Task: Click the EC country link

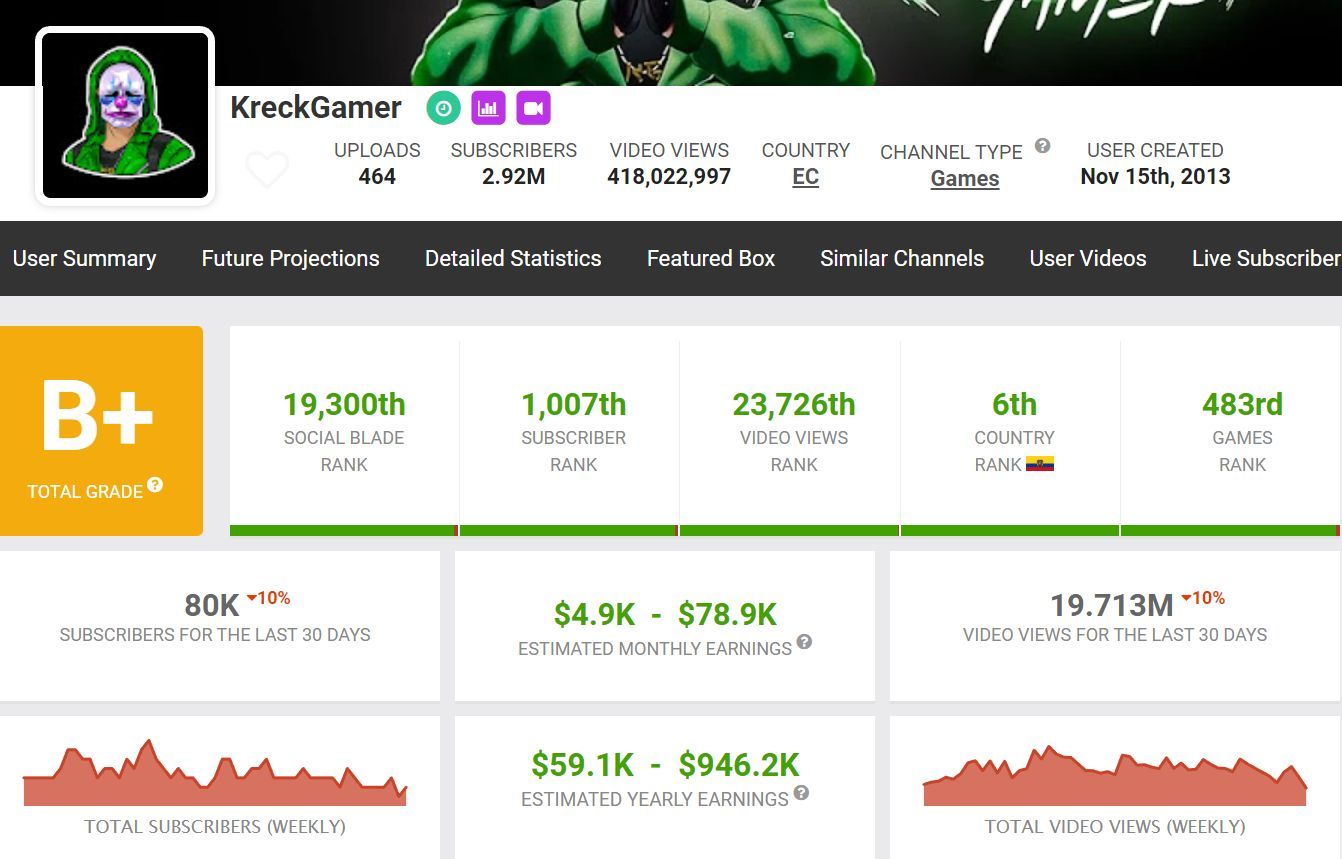Action: 805,177
